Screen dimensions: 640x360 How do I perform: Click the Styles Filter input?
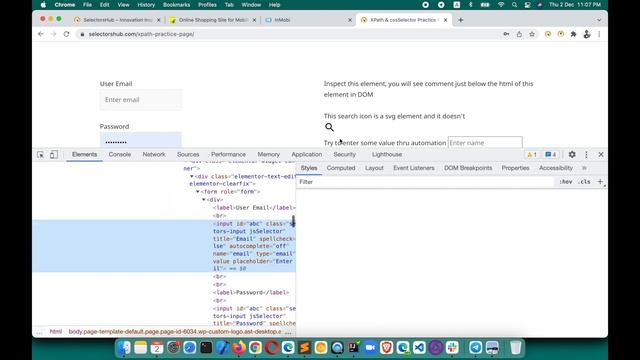coord(424,182)
